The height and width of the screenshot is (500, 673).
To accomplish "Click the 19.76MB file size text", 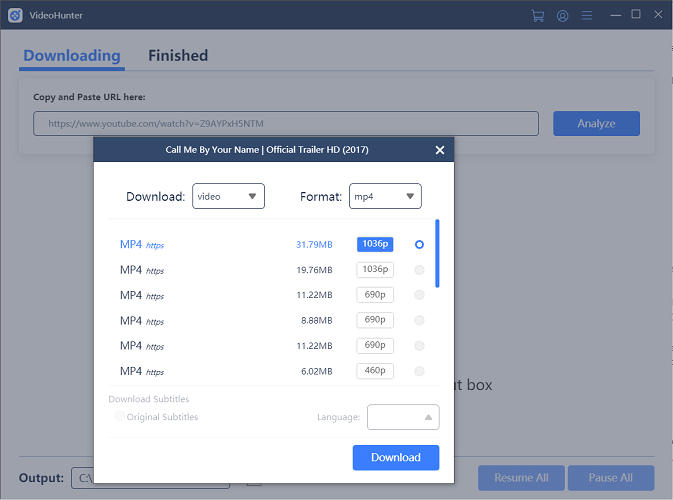I will pos(314,270).
